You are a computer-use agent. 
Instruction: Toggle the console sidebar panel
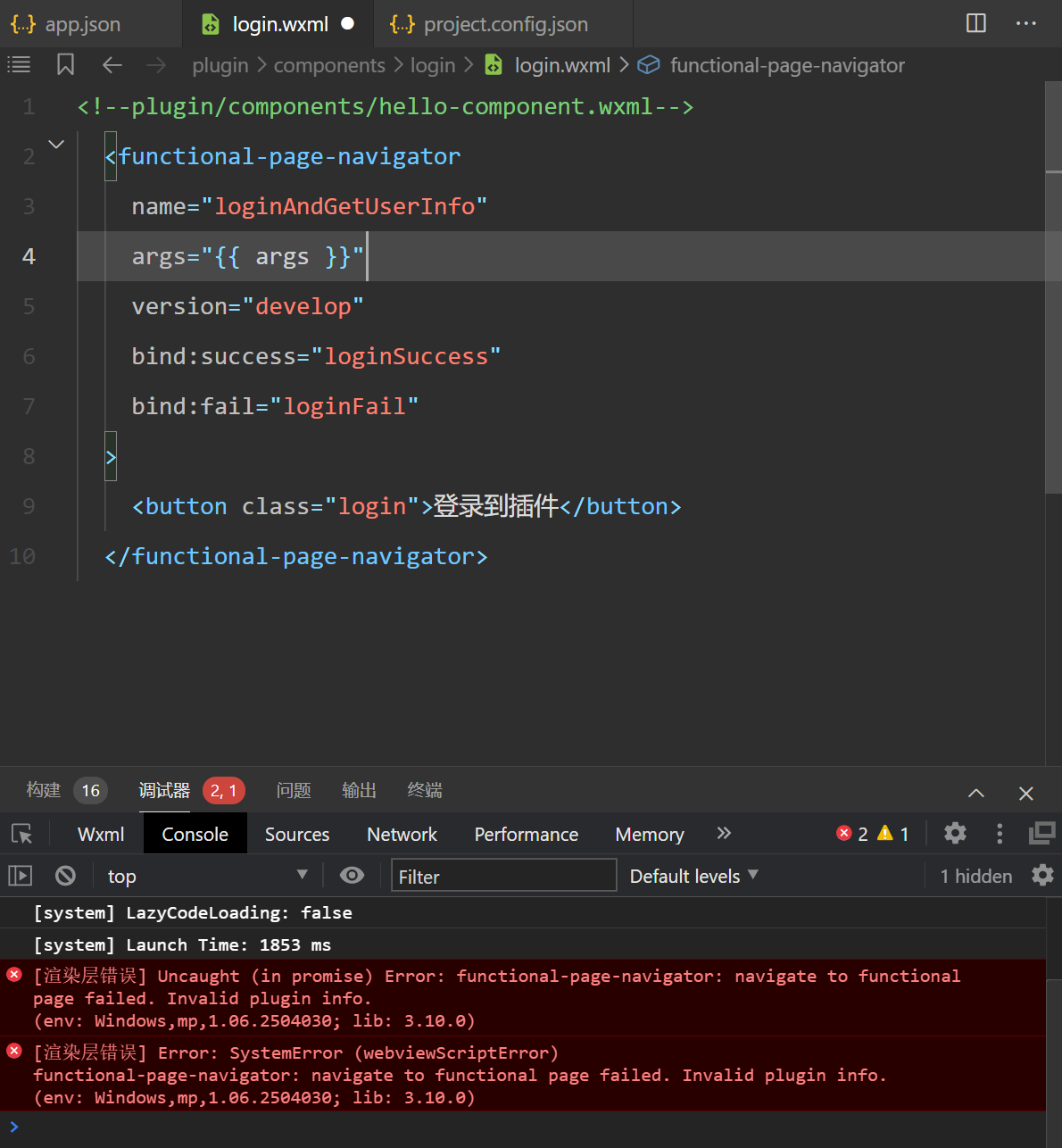click(20, 876)
